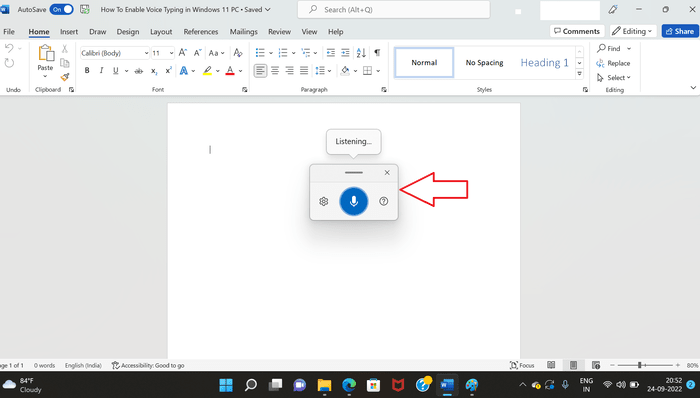Expand the Styles gallery more arrow
This screenshot has height=398, width=700.
click(579, 74)
